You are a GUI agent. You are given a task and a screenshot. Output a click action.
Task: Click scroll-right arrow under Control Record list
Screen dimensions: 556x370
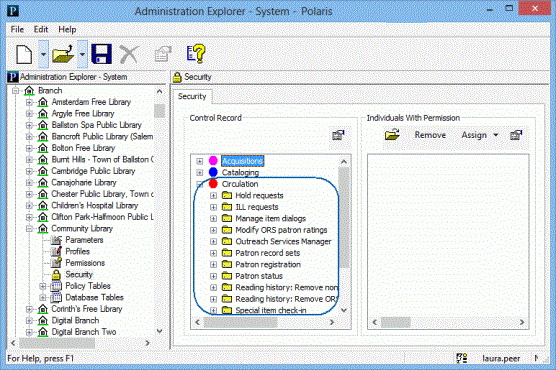pos(332,322)
